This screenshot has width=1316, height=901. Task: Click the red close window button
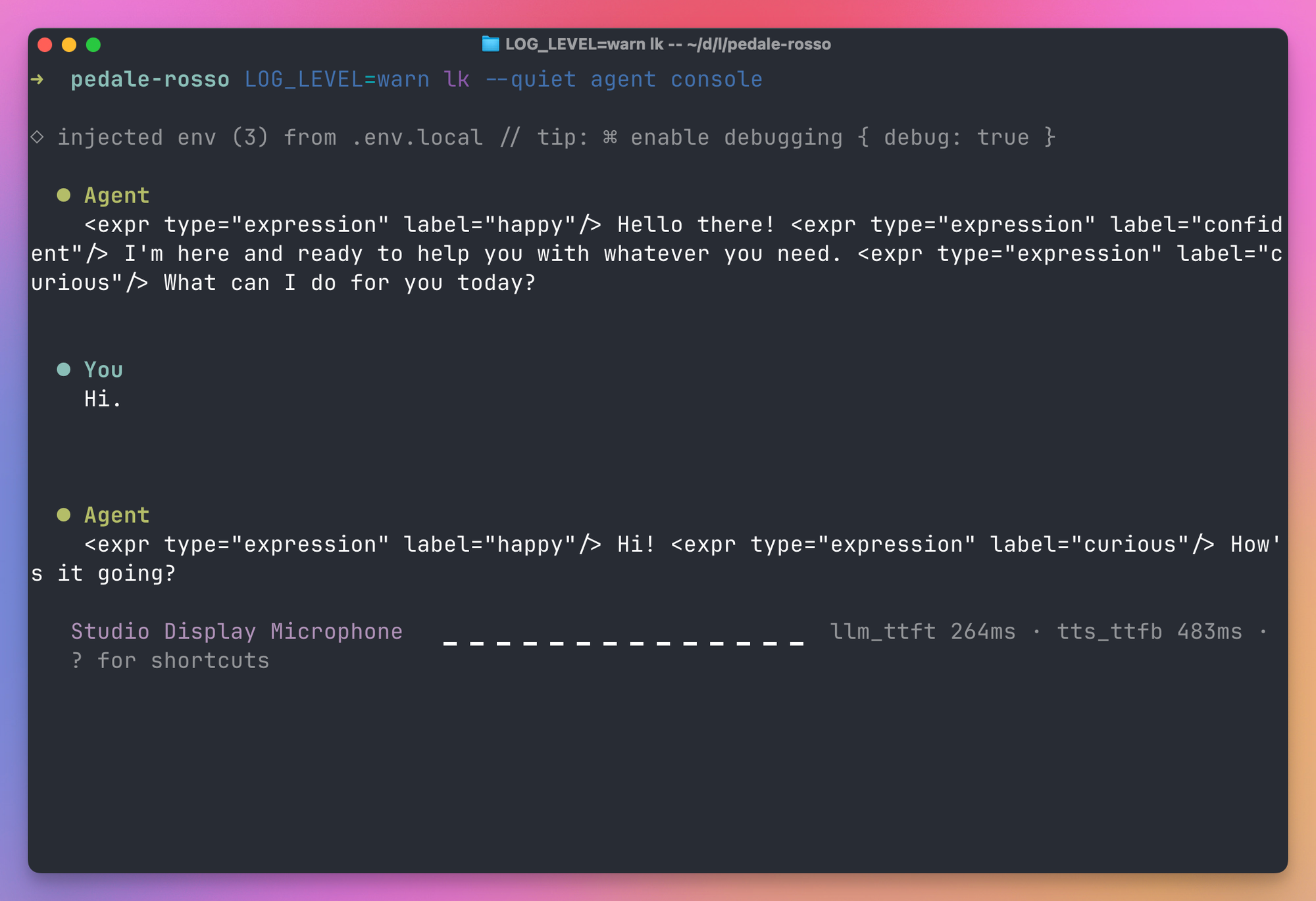[45, 45]
